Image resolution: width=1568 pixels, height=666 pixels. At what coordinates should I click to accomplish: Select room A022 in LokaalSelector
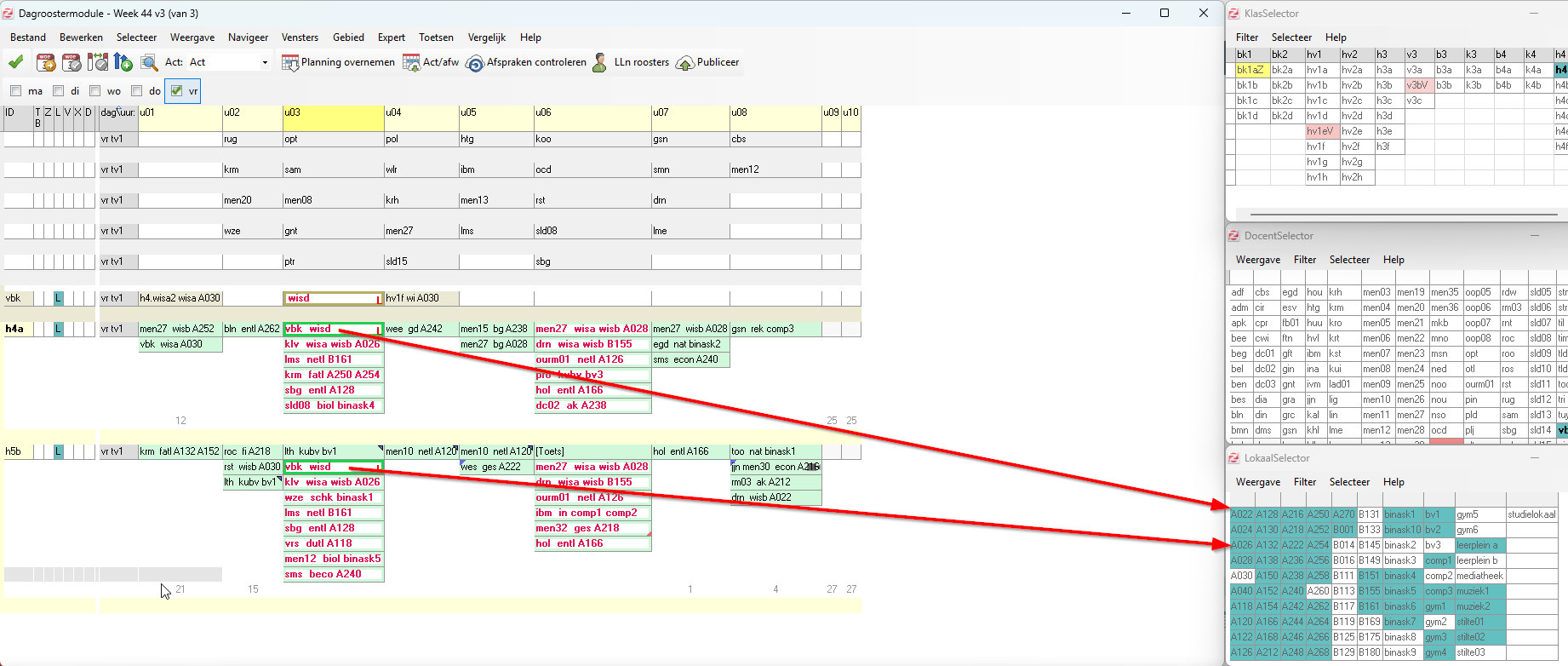[x=1241, y=514]
